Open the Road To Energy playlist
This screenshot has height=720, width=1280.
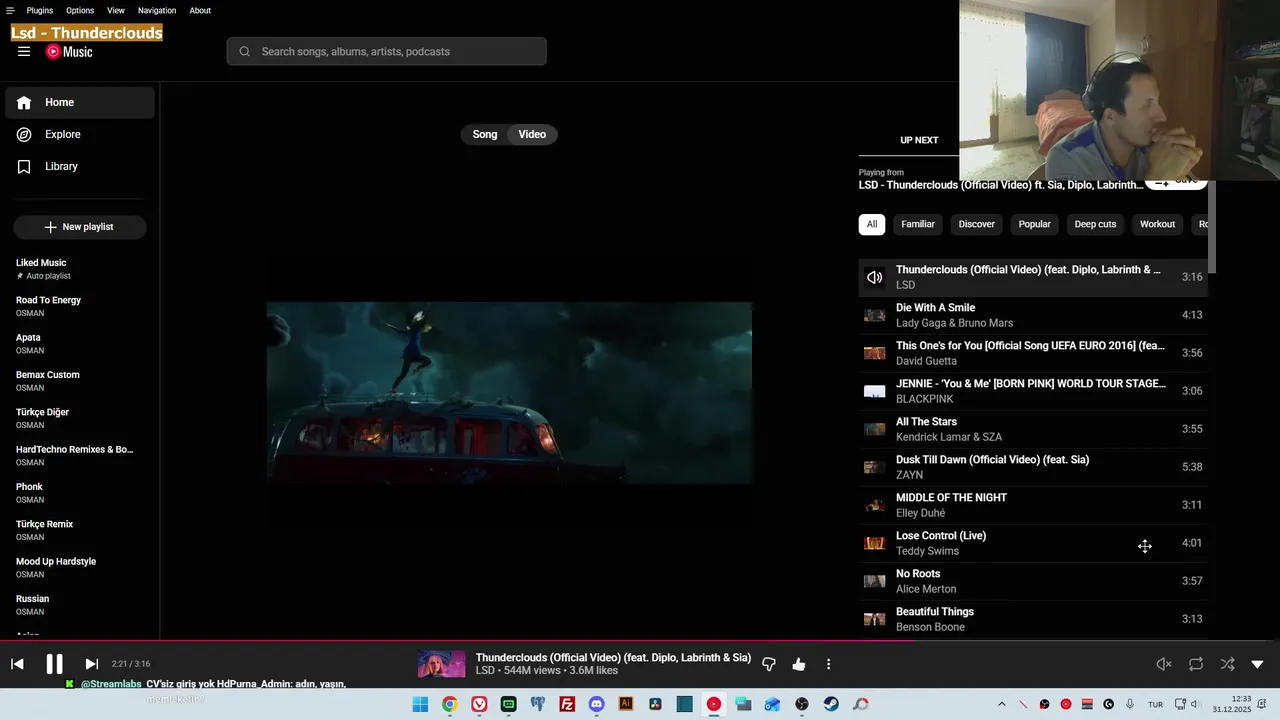80,306
